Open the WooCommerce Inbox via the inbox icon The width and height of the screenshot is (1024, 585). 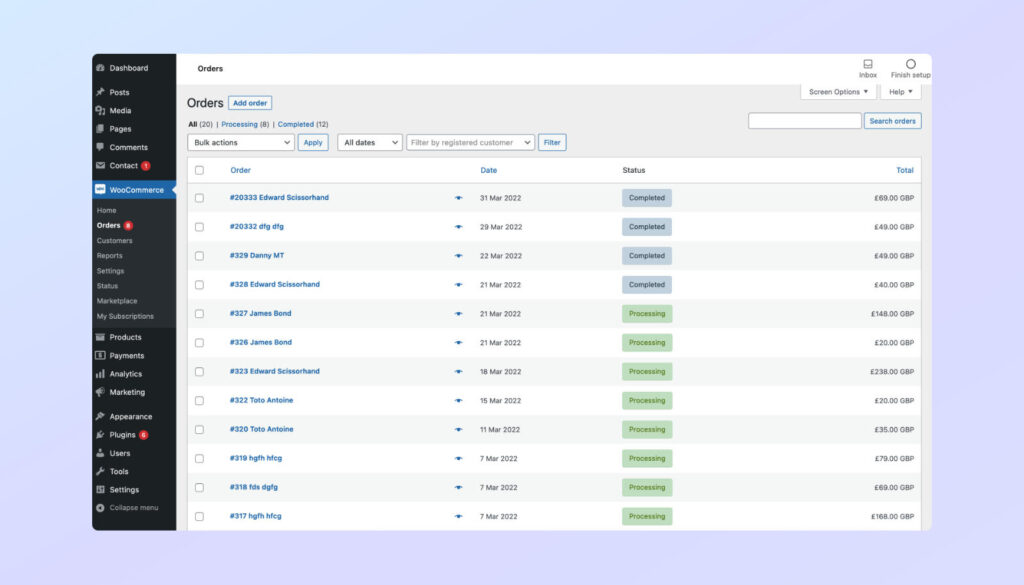[x=867, y=64]
